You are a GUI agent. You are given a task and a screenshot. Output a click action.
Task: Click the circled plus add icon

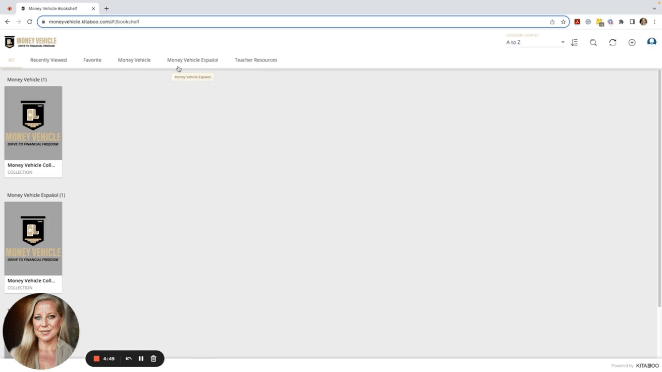[x=632, y=43]
